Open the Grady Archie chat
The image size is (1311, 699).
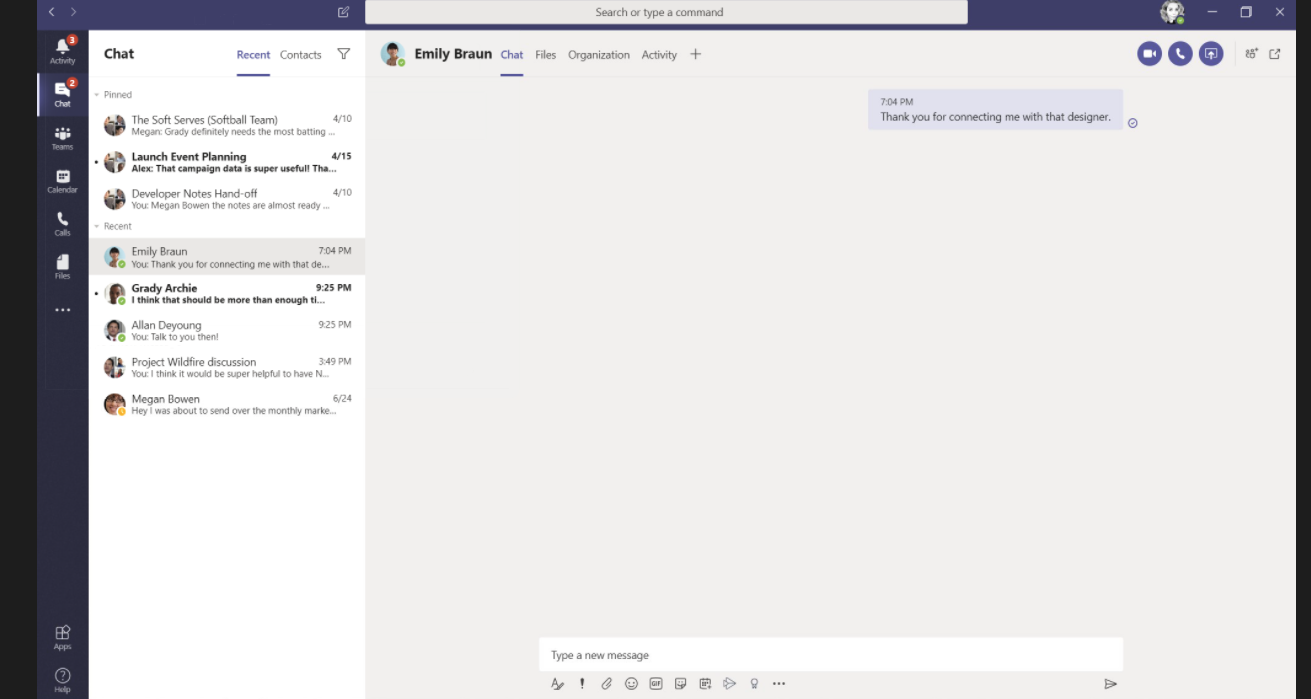pyautogui.click(x=227, y=293)
